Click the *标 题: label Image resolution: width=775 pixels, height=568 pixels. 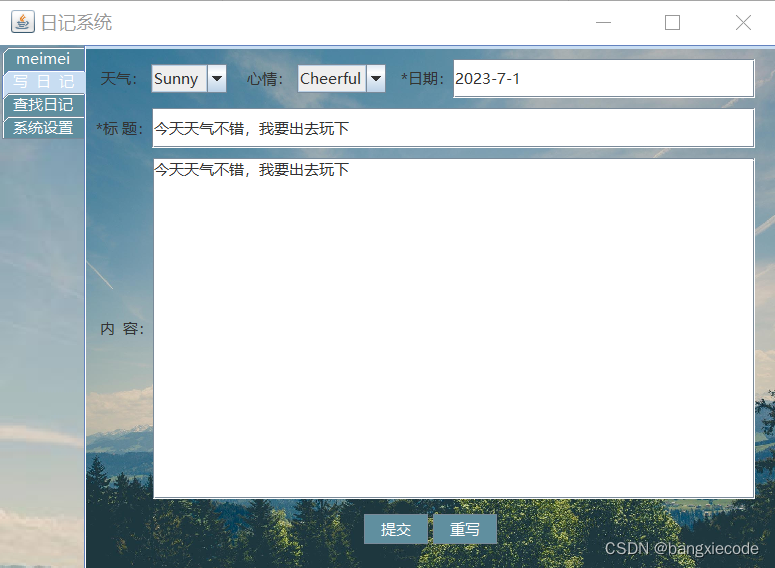pyautogui.click(x=120, y=129)
